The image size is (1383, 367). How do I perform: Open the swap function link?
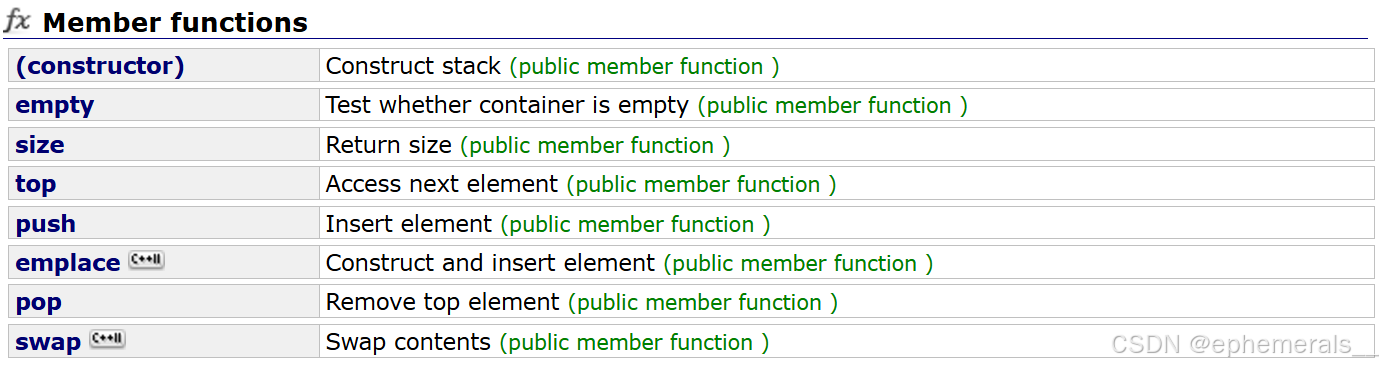coord(48,342)
